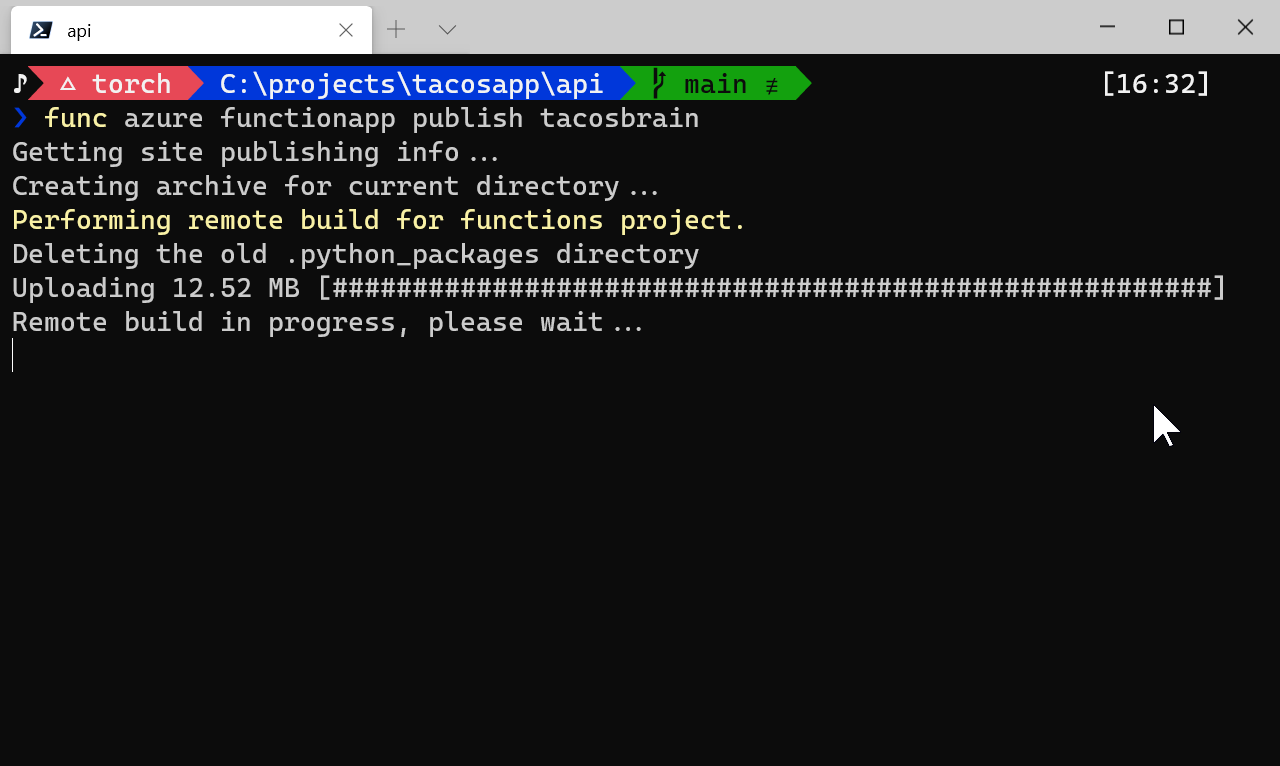Viewport: 1280px width, 766px height.
Task: Place cursor at the blinking terminal caret
Action: pyautogui.click(x=13, y=355)
